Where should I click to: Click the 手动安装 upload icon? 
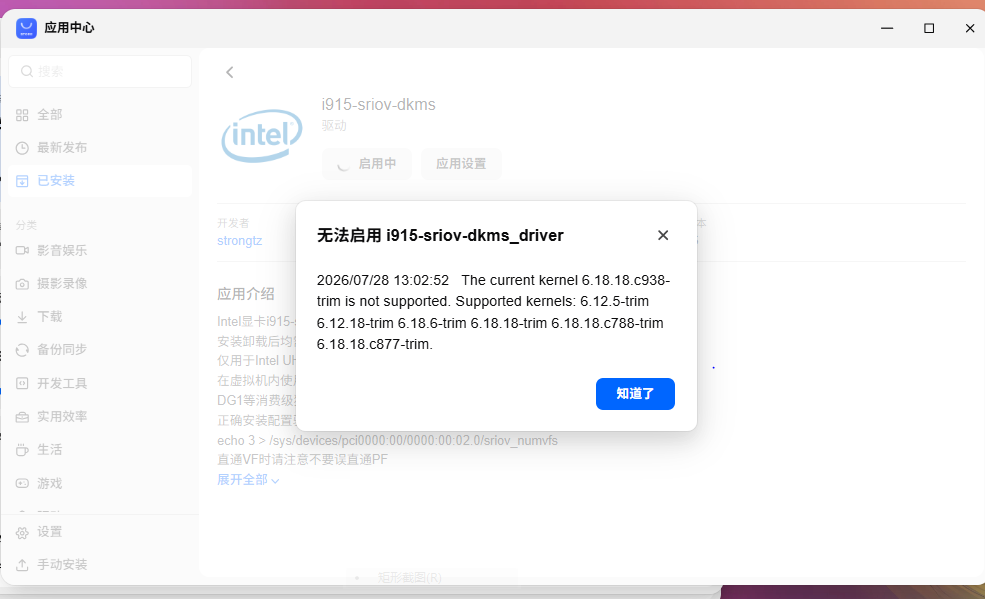click(22, 565)
